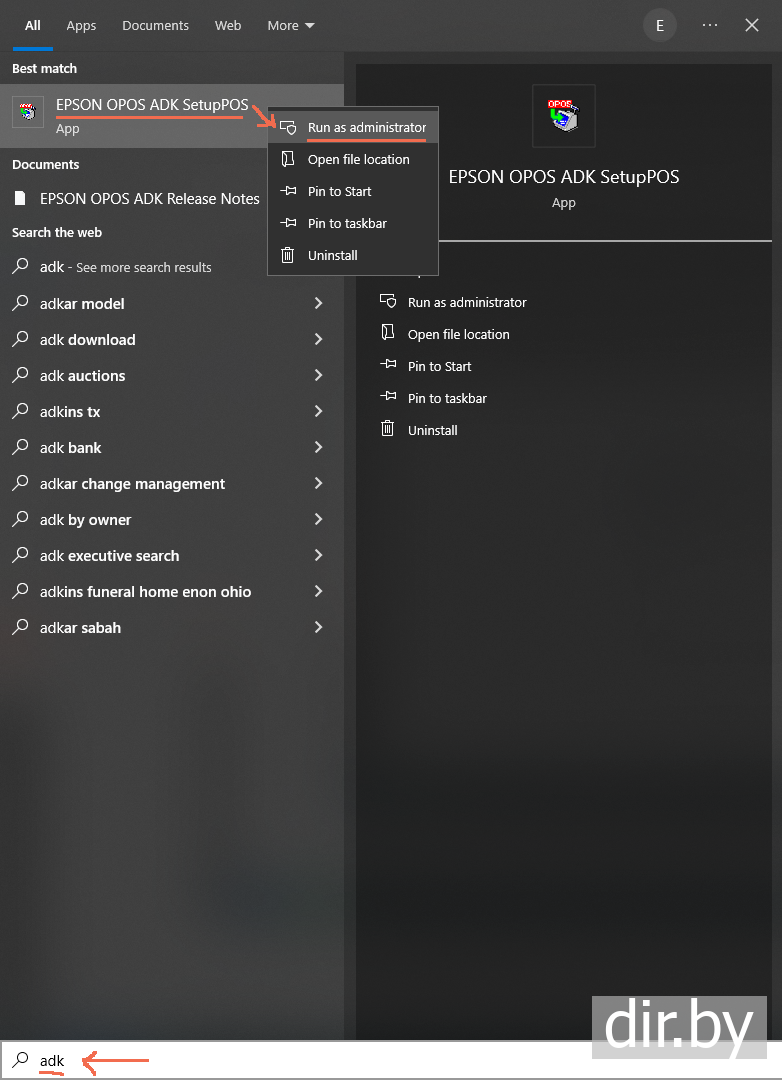
Task: Switch to the Apps tab
Action: click(81, 25)
